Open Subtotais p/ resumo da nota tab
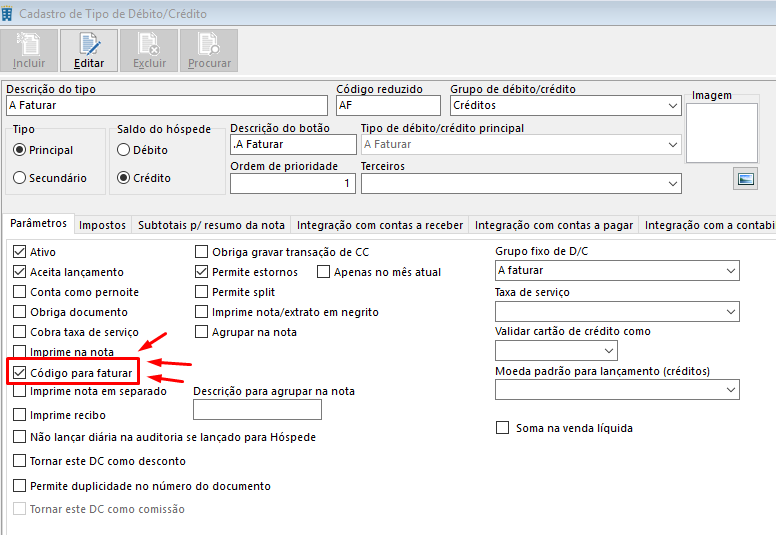This screenshot has height=535, width=776. (211, 225)
